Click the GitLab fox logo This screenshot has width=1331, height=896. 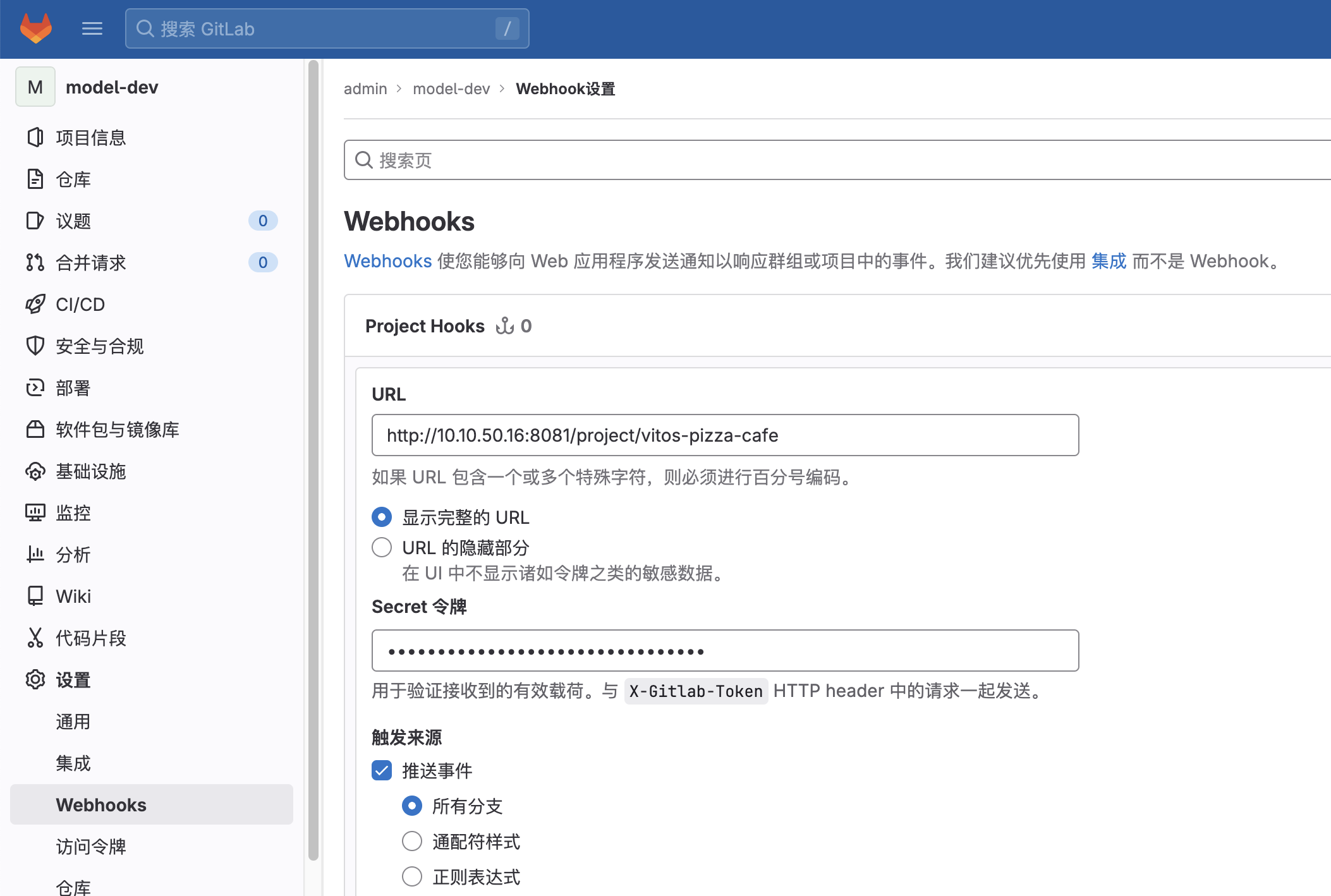tap(36, 28)
